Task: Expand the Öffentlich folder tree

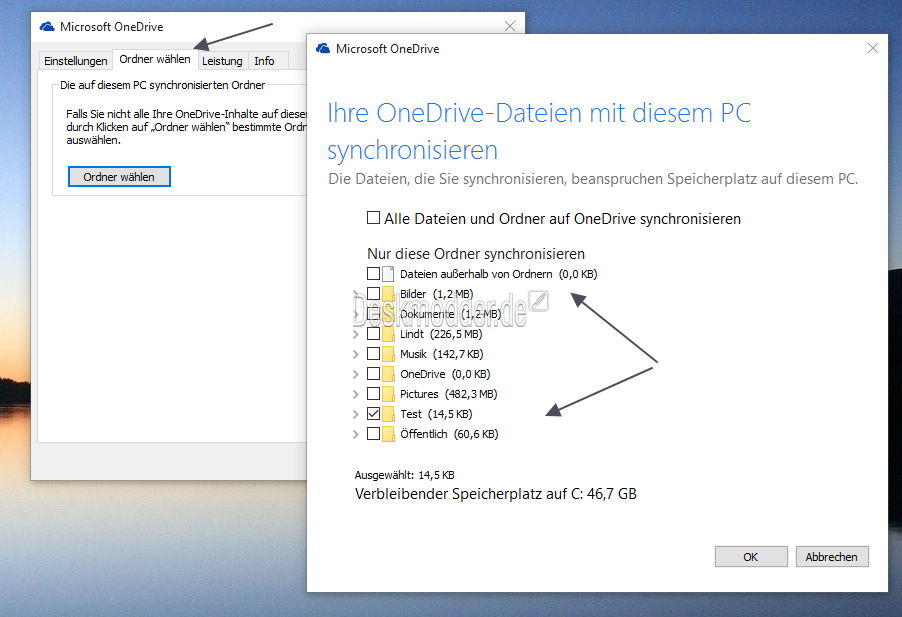Action: [x=356, y=434]
